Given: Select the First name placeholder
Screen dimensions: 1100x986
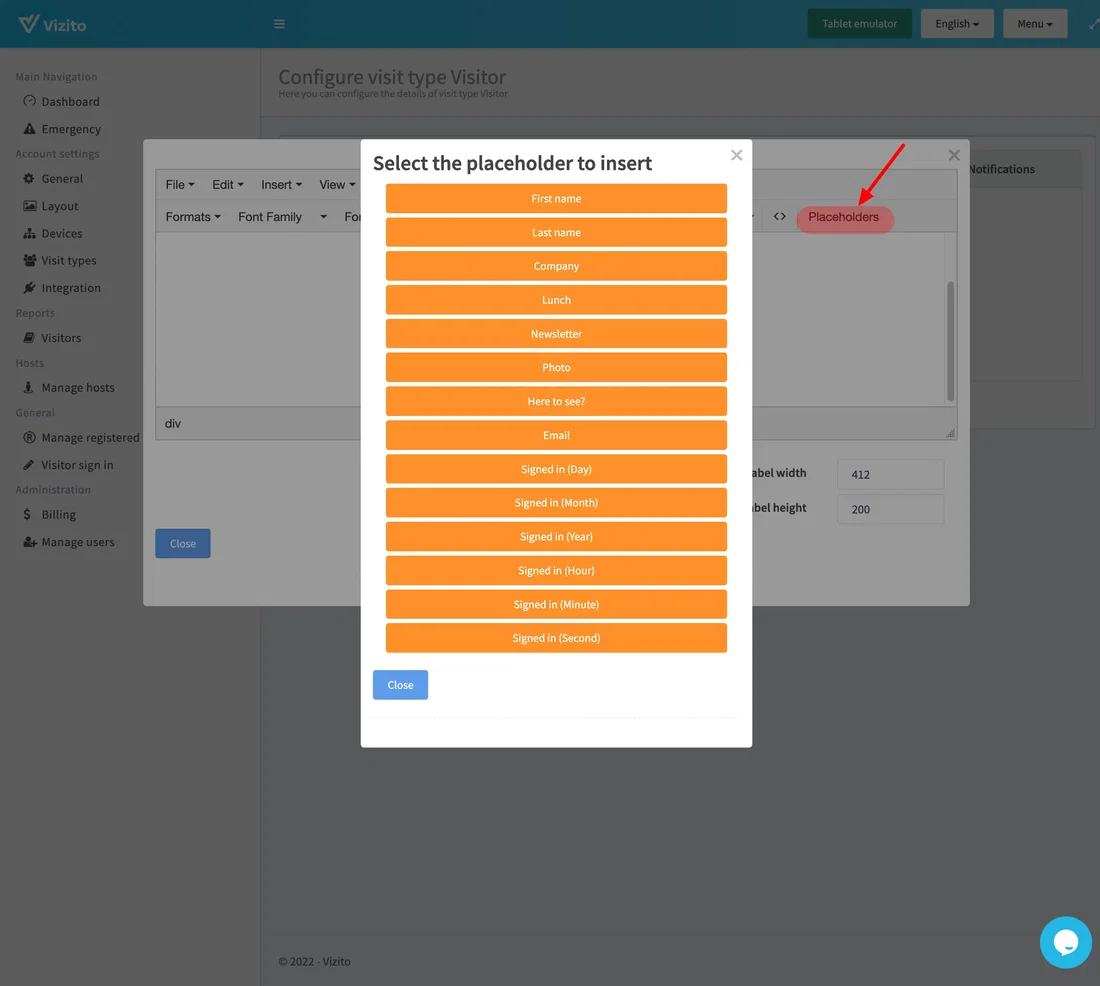Looking at the screenshot, I should pyautogui.click(x=556, y=198).
